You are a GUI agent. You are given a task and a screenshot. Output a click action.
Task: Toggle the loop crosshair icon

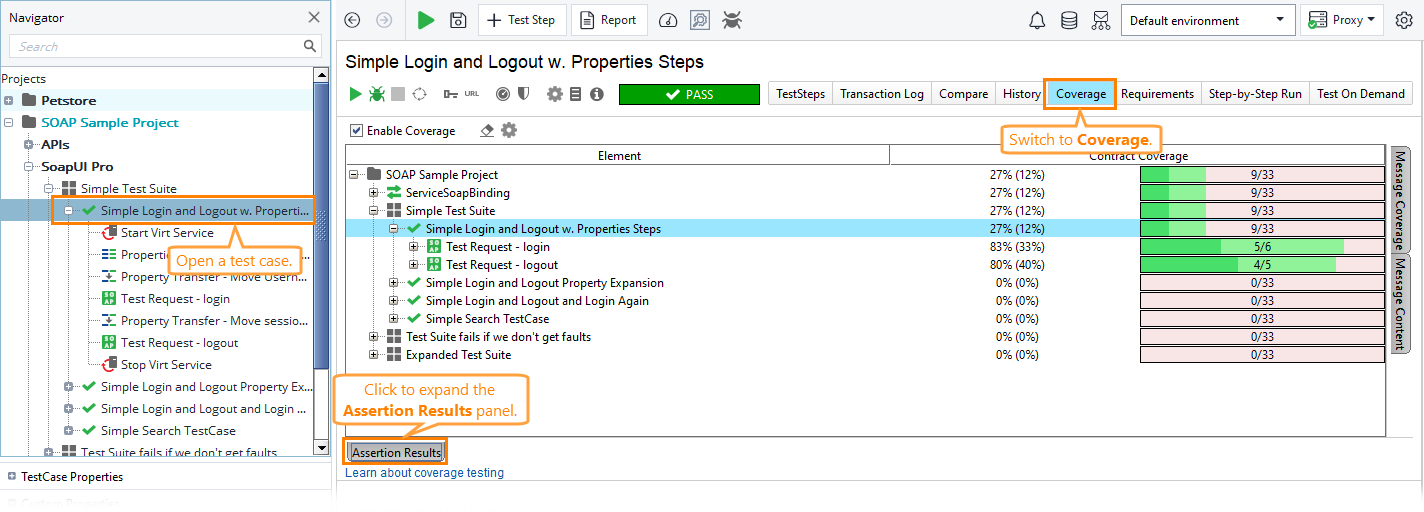[419, 94]
